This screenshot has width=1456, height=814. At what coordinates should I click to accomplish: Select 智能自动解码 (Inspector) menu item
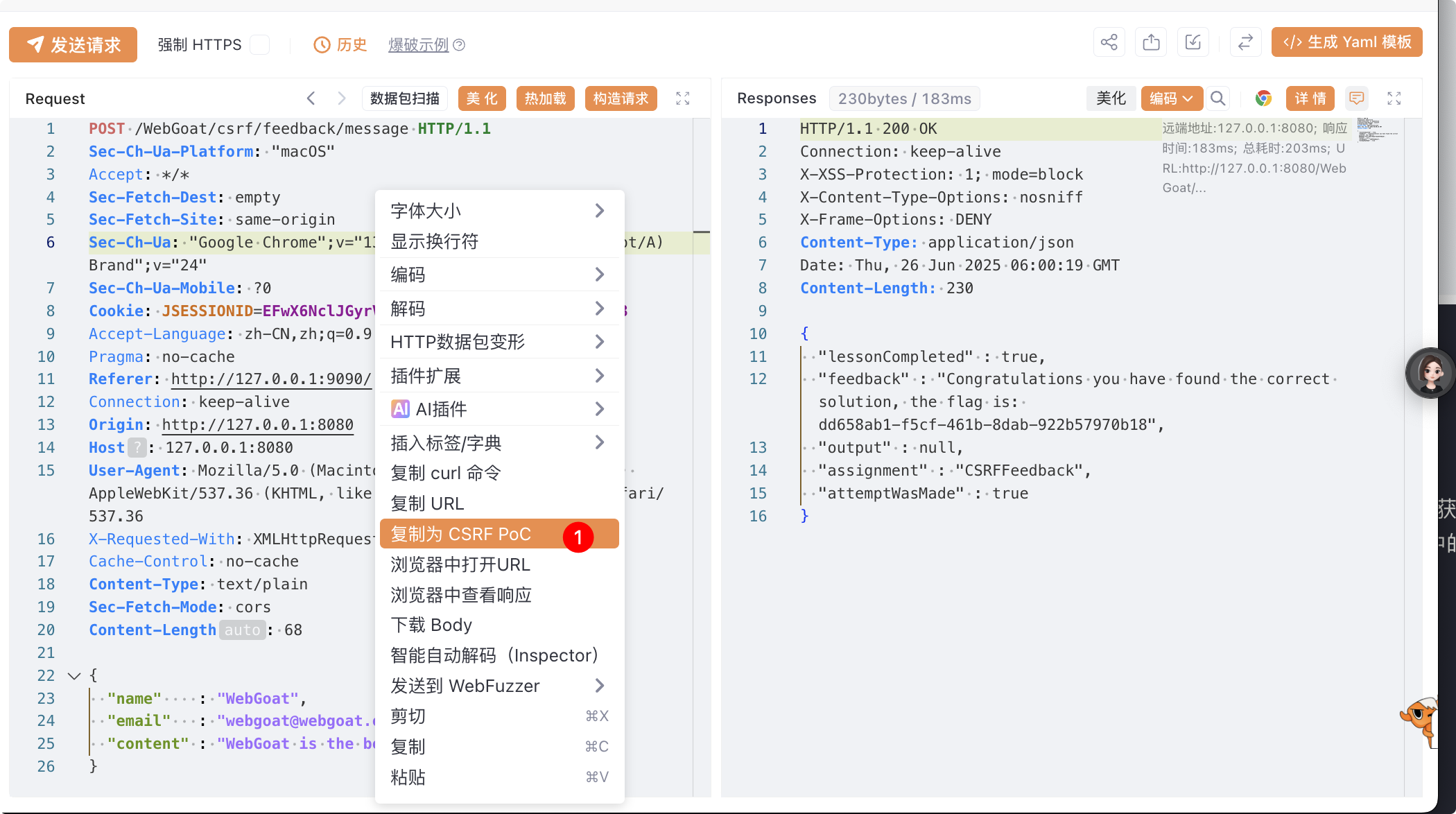pos(499,655)
